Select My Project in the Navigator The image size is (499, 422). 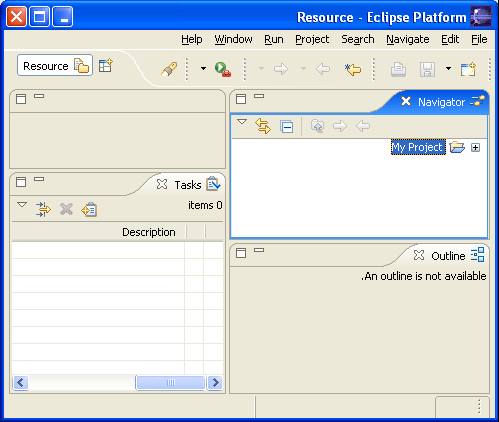coord(418,147)
